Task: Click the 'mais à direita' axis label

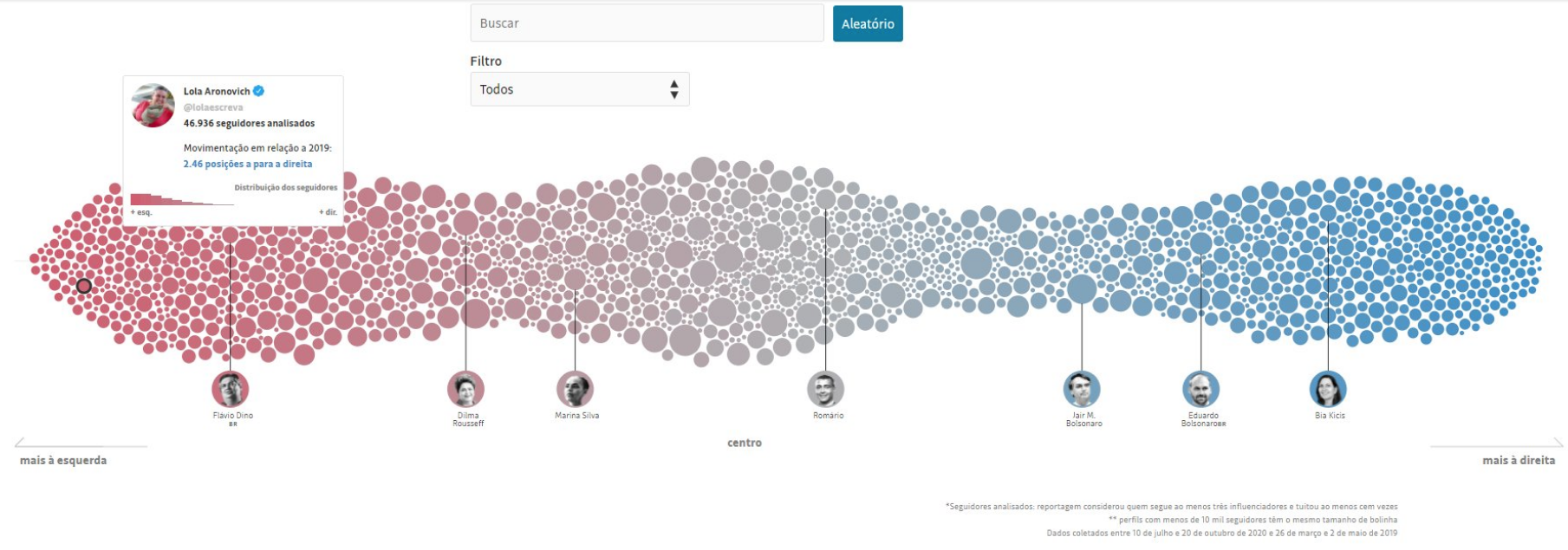Action: click(1519, 460)
